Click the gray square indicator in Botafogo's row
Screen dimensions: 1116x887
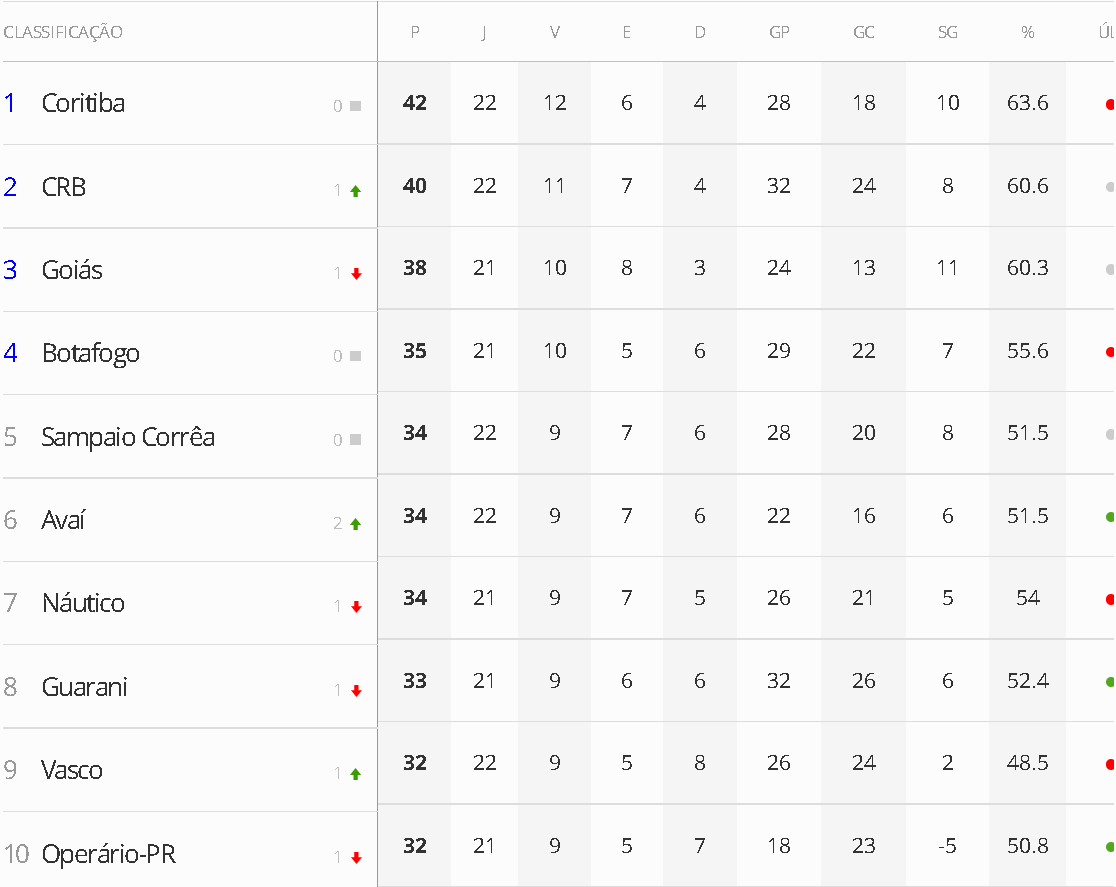pos(356,356)
